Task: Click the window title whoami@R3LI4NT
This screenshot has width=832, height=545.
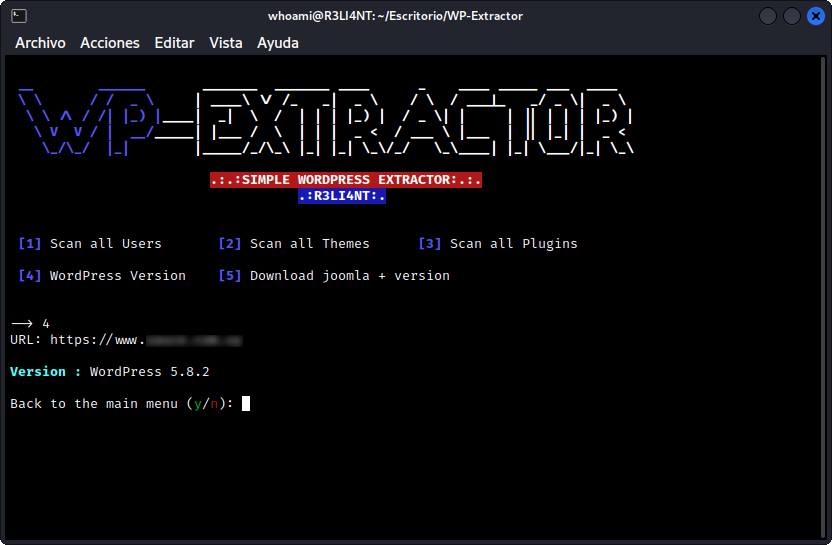Action: tap(395, 16)
